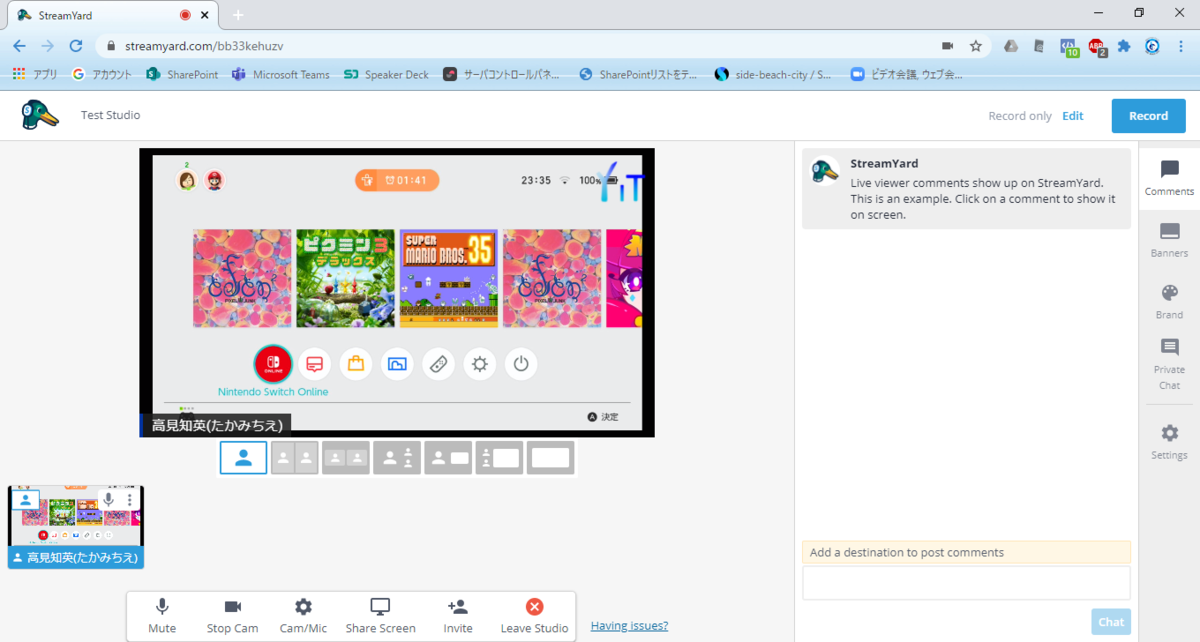Open the SharePointリストをテ bookmark
This screenshot has height=642, width=1200.
click(x=640, y=74)
